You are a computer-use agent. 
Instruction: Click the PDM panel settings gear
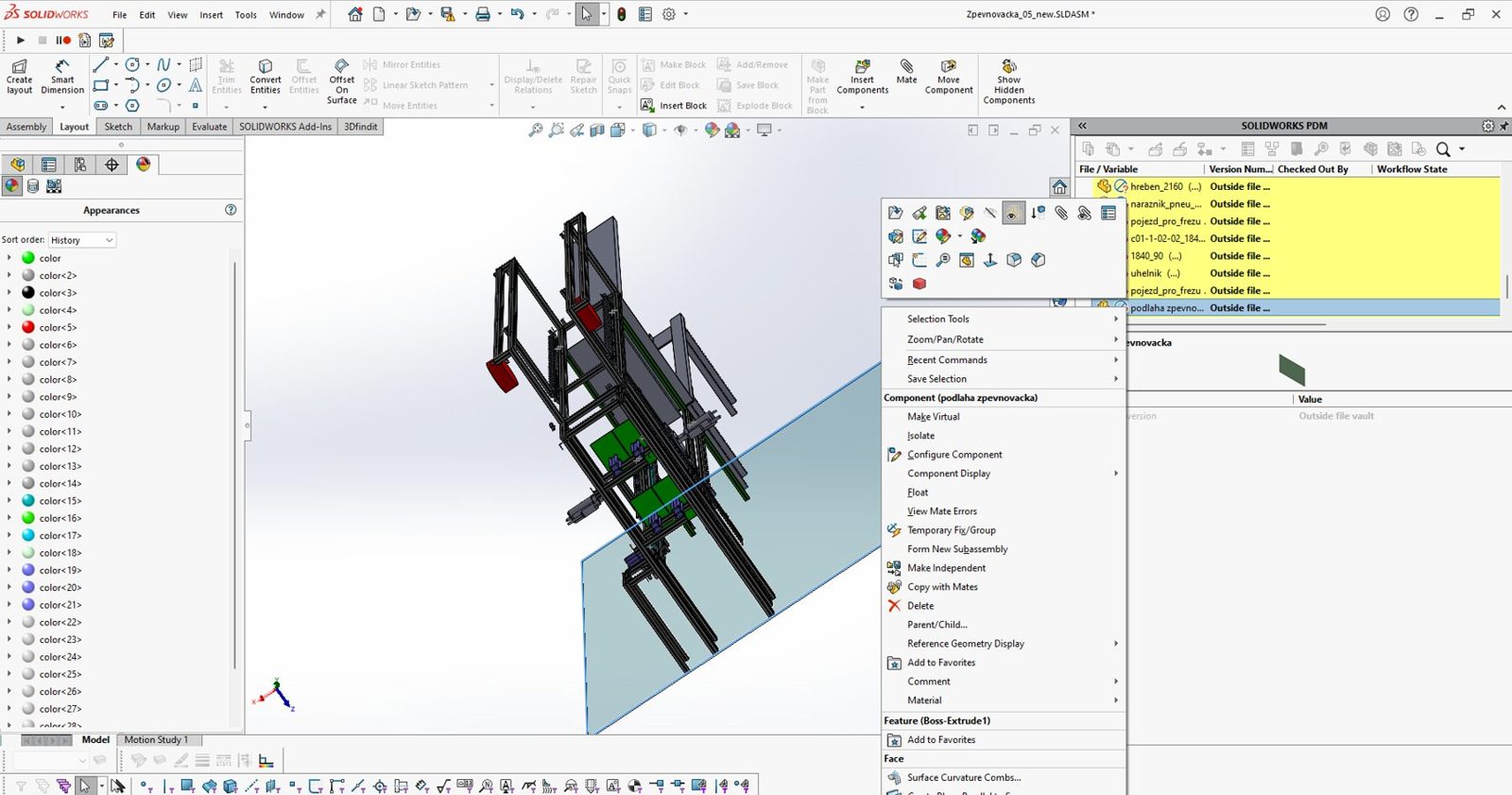1487,126
